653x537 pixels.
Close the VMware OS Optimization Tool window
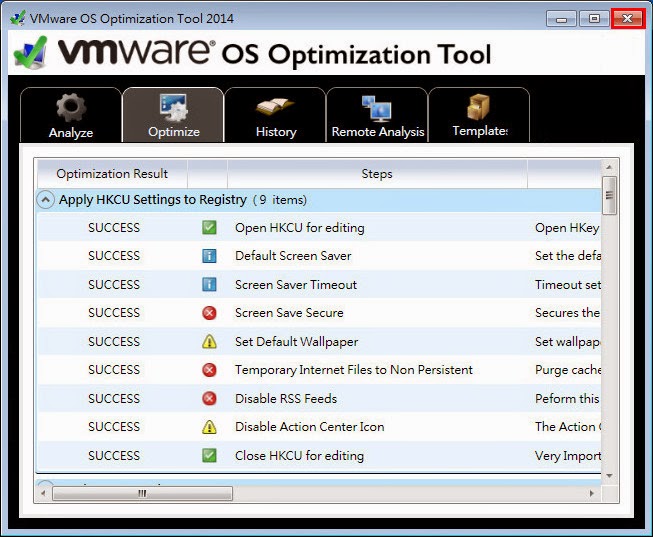(628, 19)
